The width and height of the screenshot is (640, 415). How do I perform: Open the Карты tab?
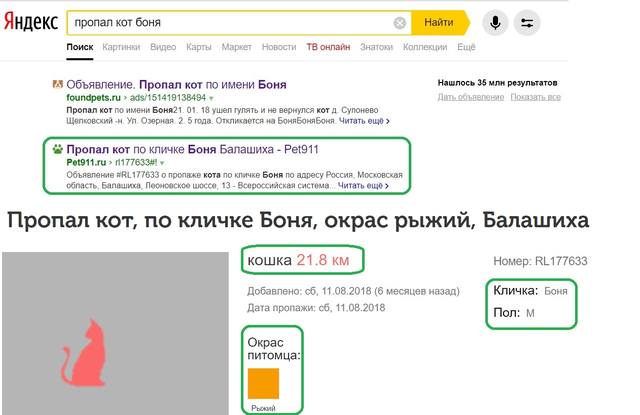[199, 47]
